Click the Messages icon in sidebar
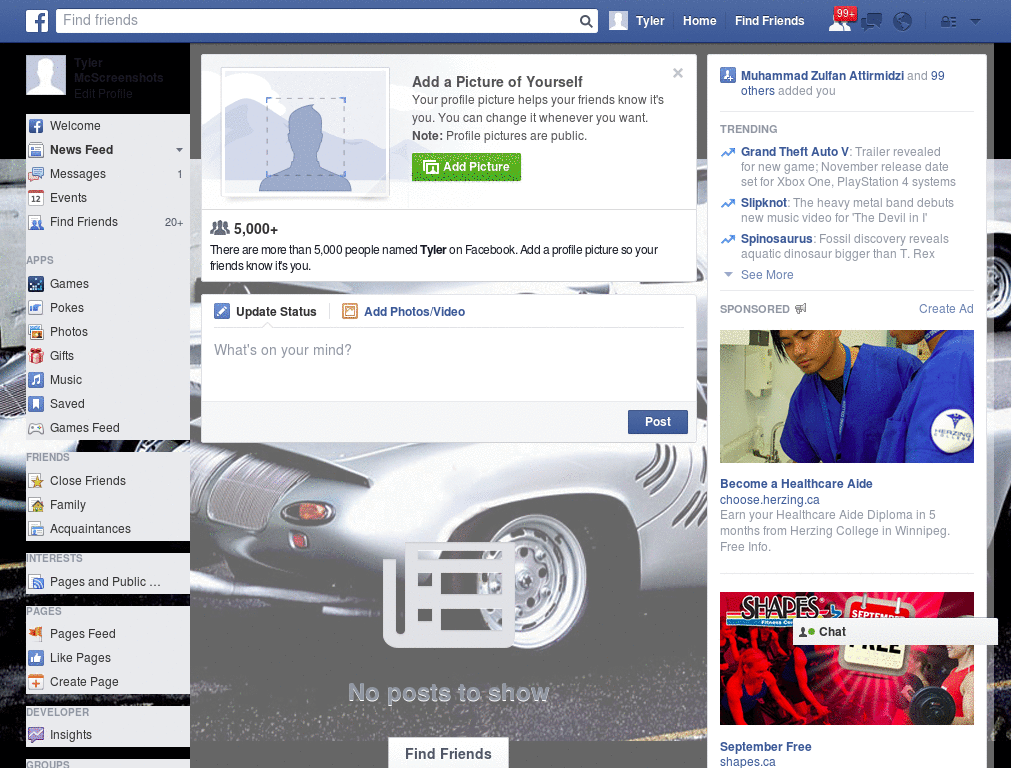The width and height of the screenshot is (1024, 768). tap(36, 174)
